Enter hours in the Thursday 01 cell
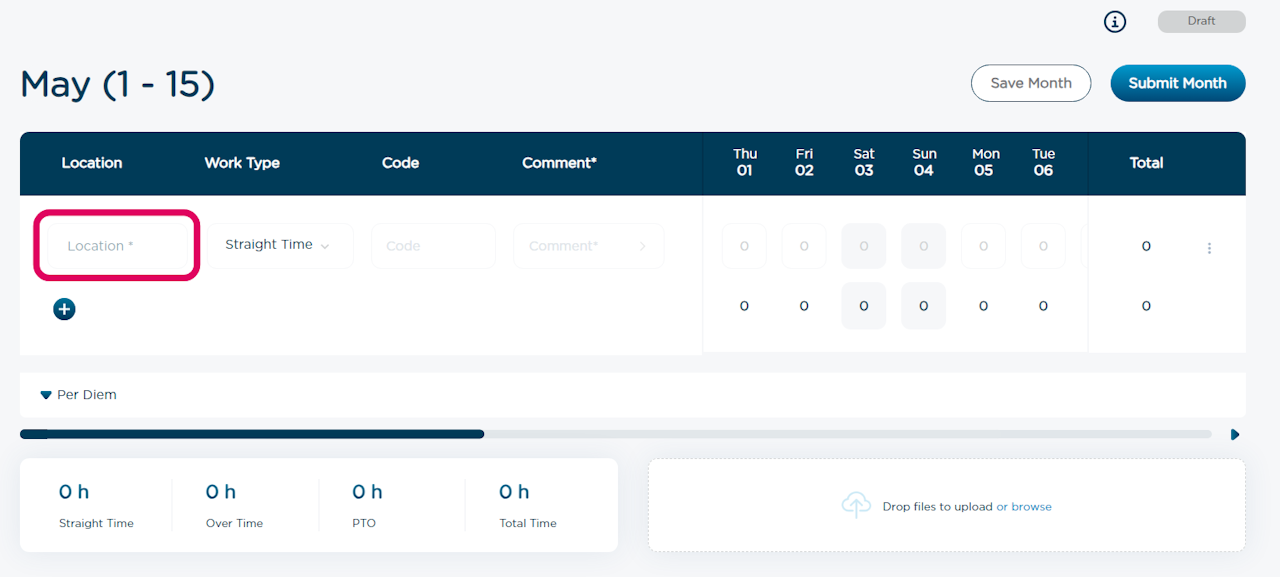The image size is (1280, 577). click(x=744, y=245)
